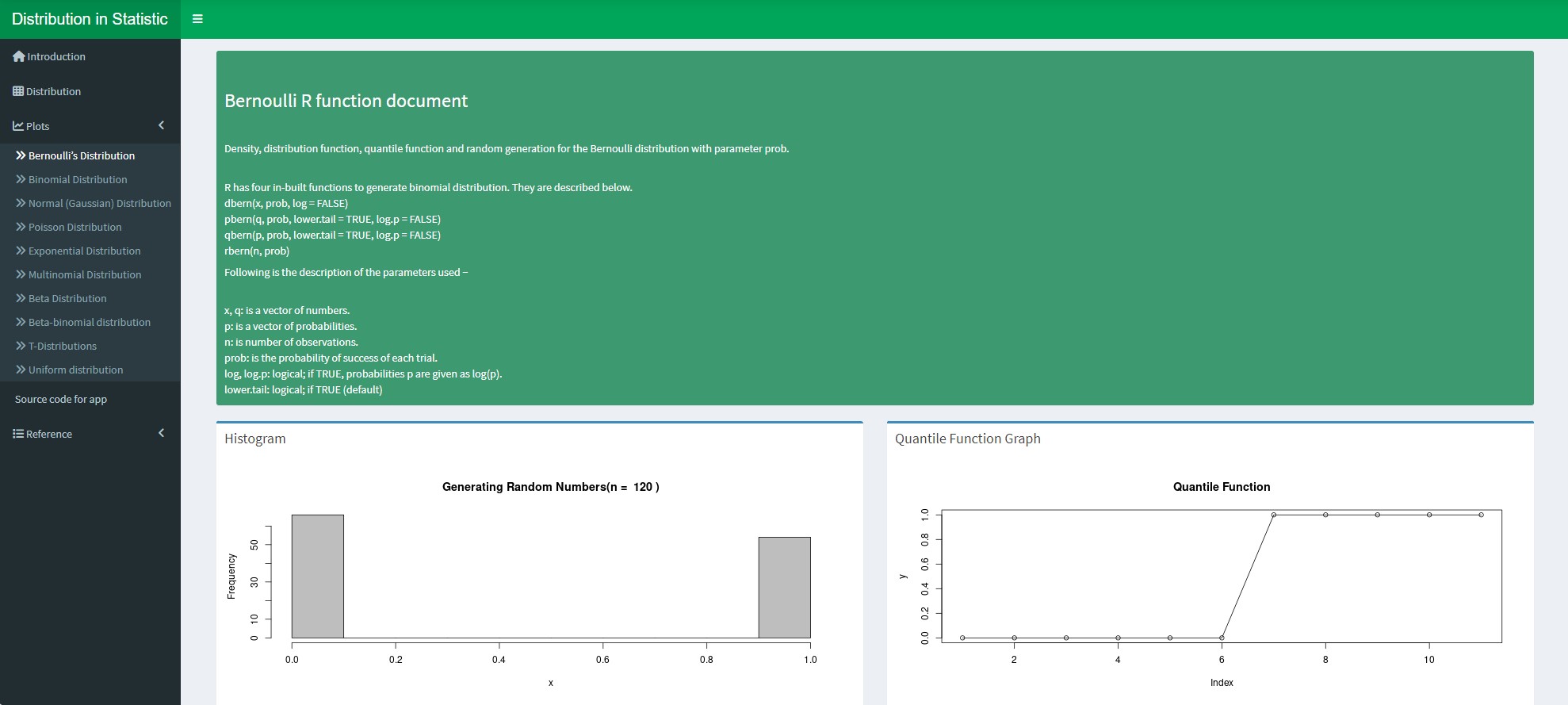Expand the Reference menu using its arrow
The width and height of the screenshot is (1568, 705).
[x=161, y=433]
